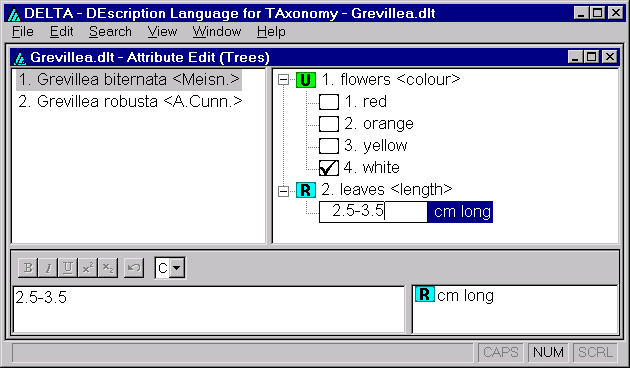Collapse the flowers <colour> tree node
This screenshot has height=368, width=630.
[283, 80]
